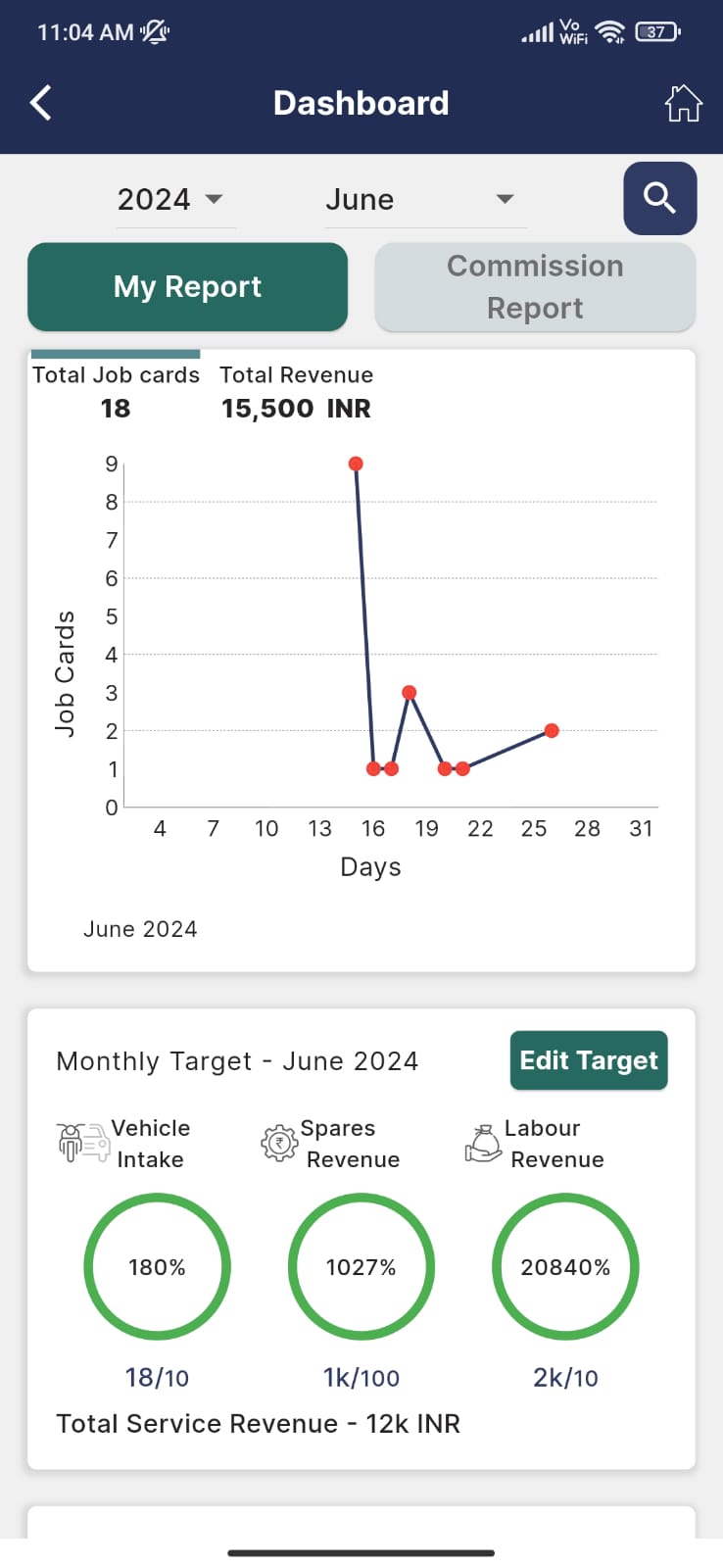Tap the highest chart point at 9
Viewport: 723px width, 1568px height.
tap(356, 464)
